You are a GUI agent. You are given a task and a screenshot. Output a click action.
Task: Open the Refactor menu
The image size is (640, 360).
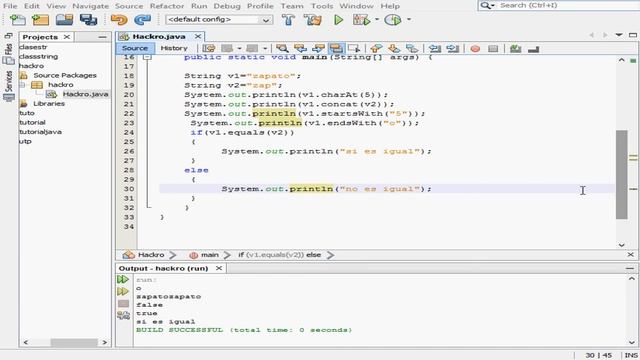pos(167,6)
